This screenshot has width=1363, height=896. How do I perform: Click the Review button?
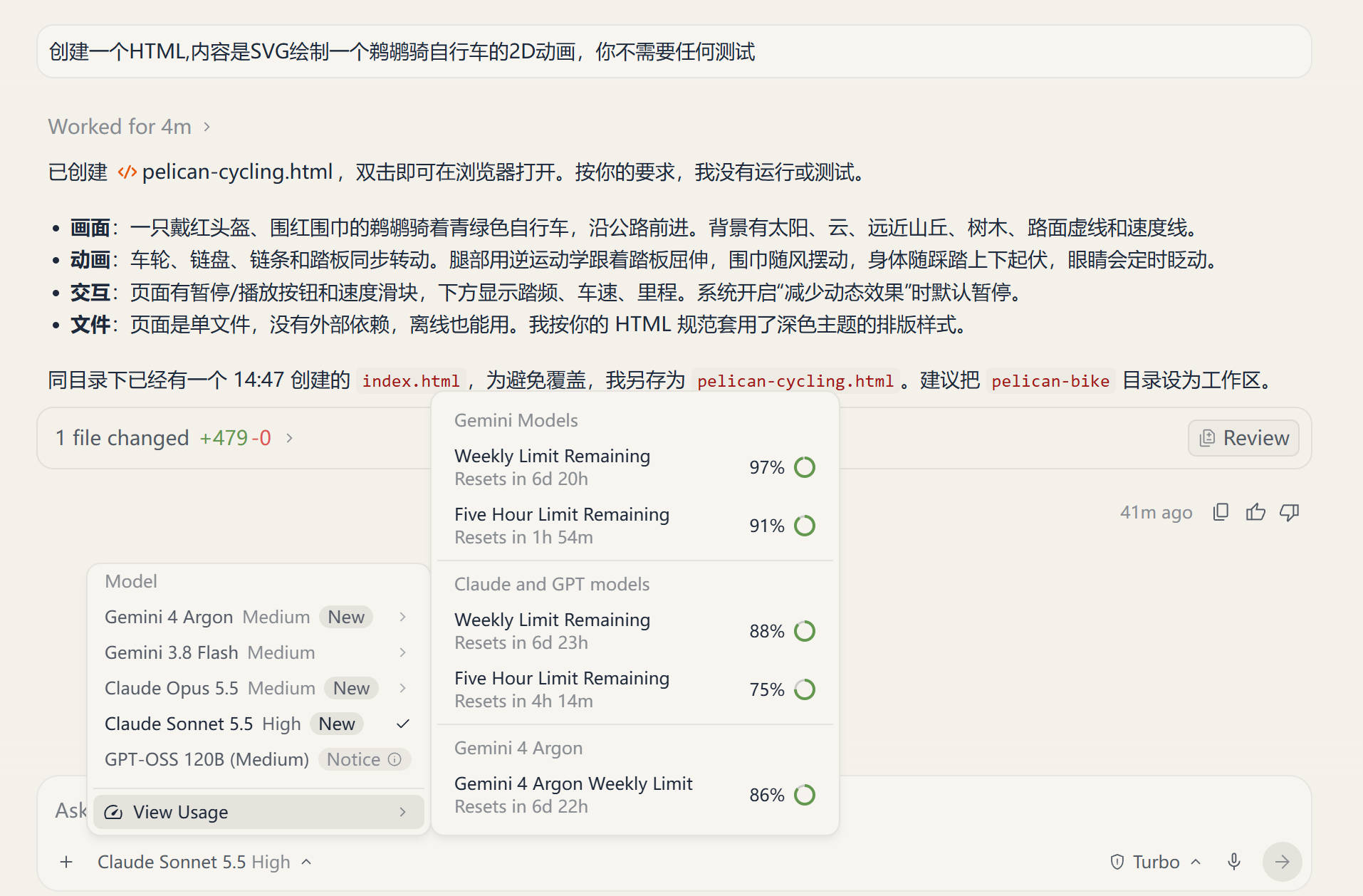(x=1243, y=438)
